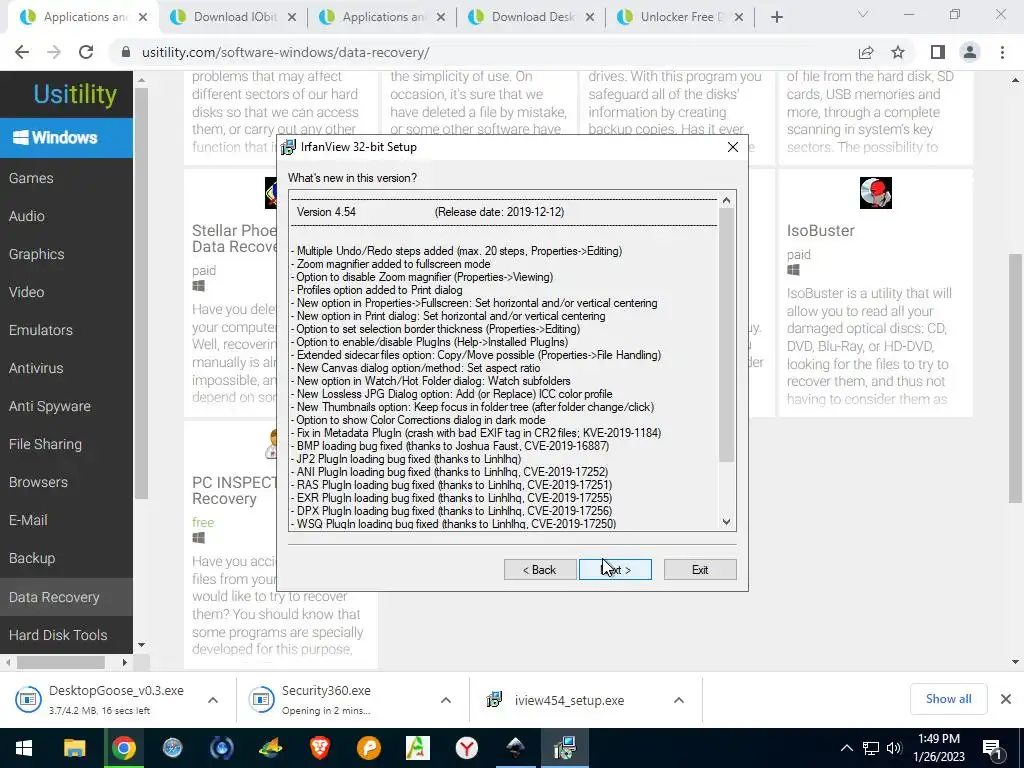Reload the current Chrome page
1024x768 pixels.
tap(86, 52)
